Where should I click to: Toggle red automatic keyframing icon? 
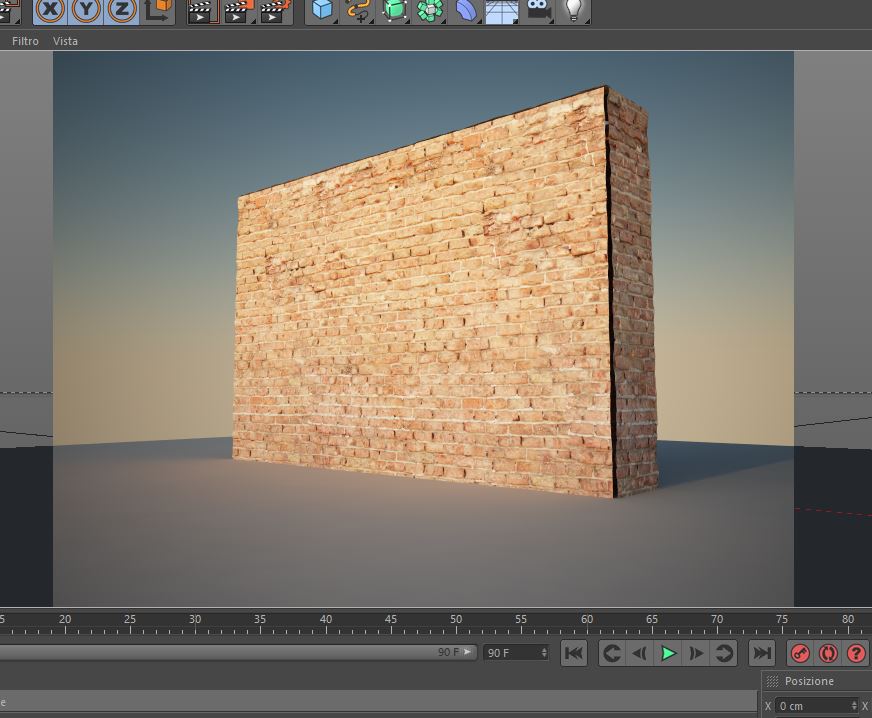tap(828, 653)
